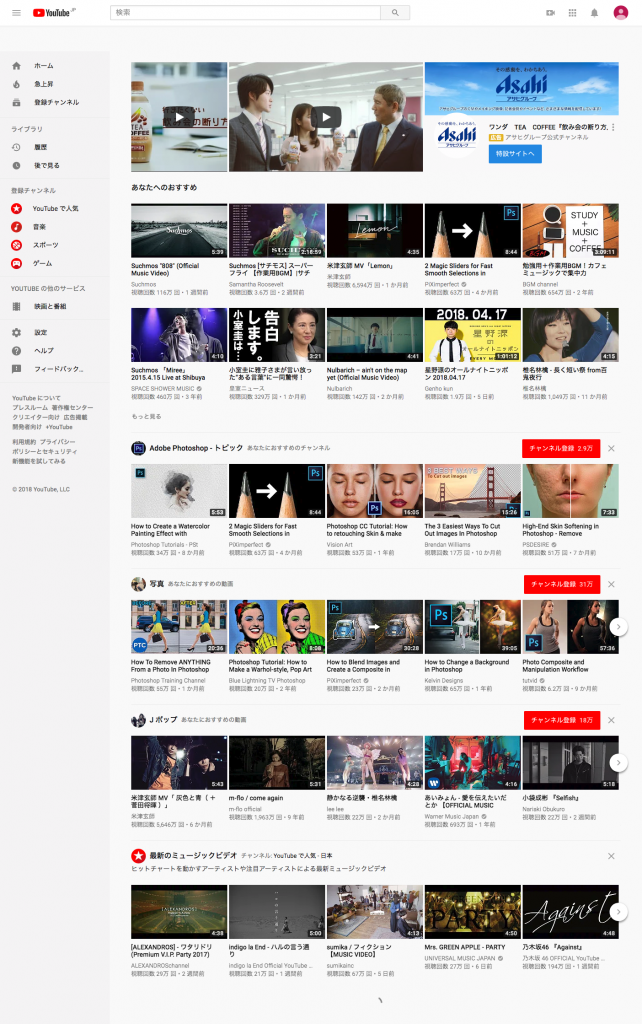
Task: Click in the 検索 search field
Action: tap(245, 13)
